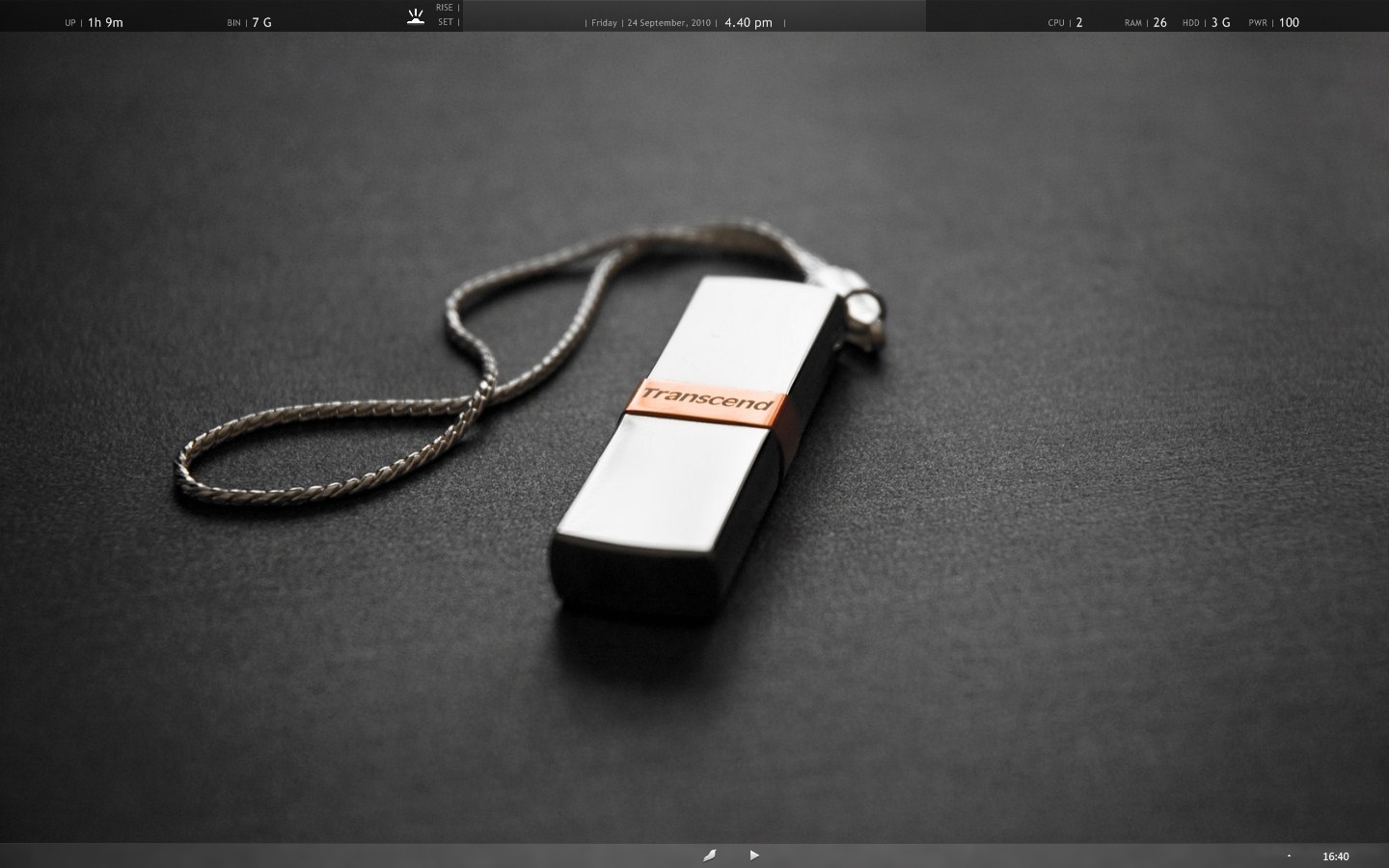The image size is (1389, 868).
Task: Click the sunrise/sunset weather icon
Action: click(x=416, y=15)
